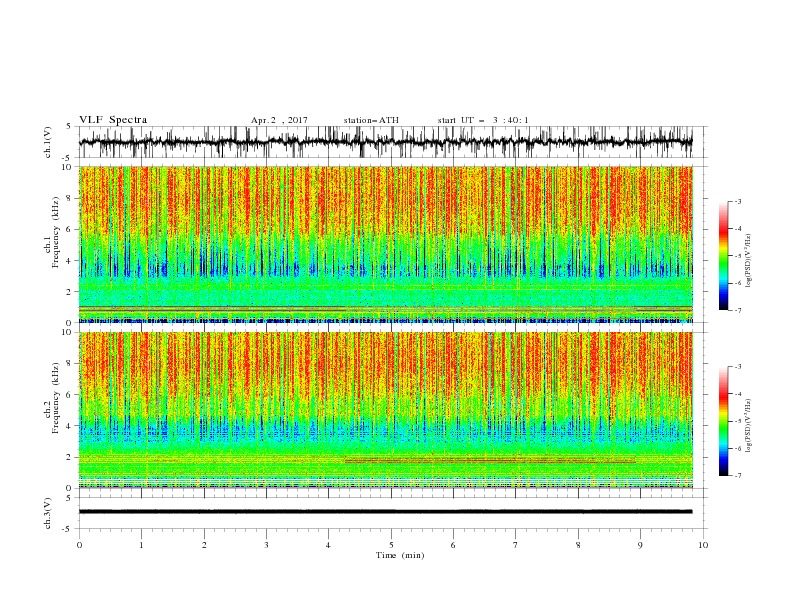Click the "3" tick on Time axis

(x=266, y=545)
